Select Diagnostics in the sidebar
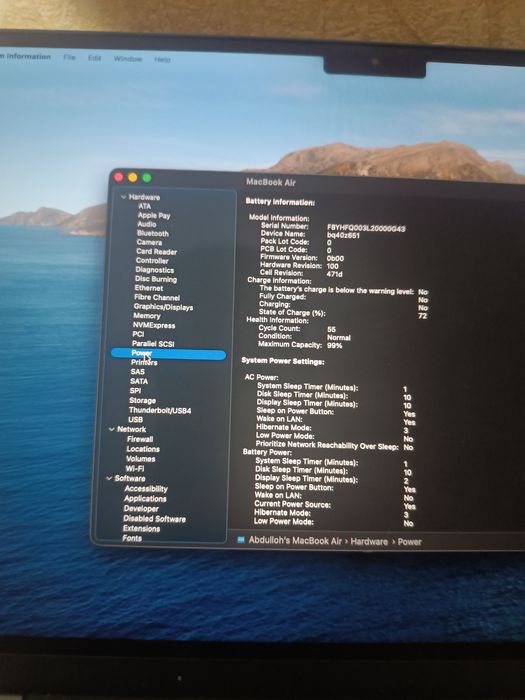The image size is (525, 700). (x=155, y=270)
